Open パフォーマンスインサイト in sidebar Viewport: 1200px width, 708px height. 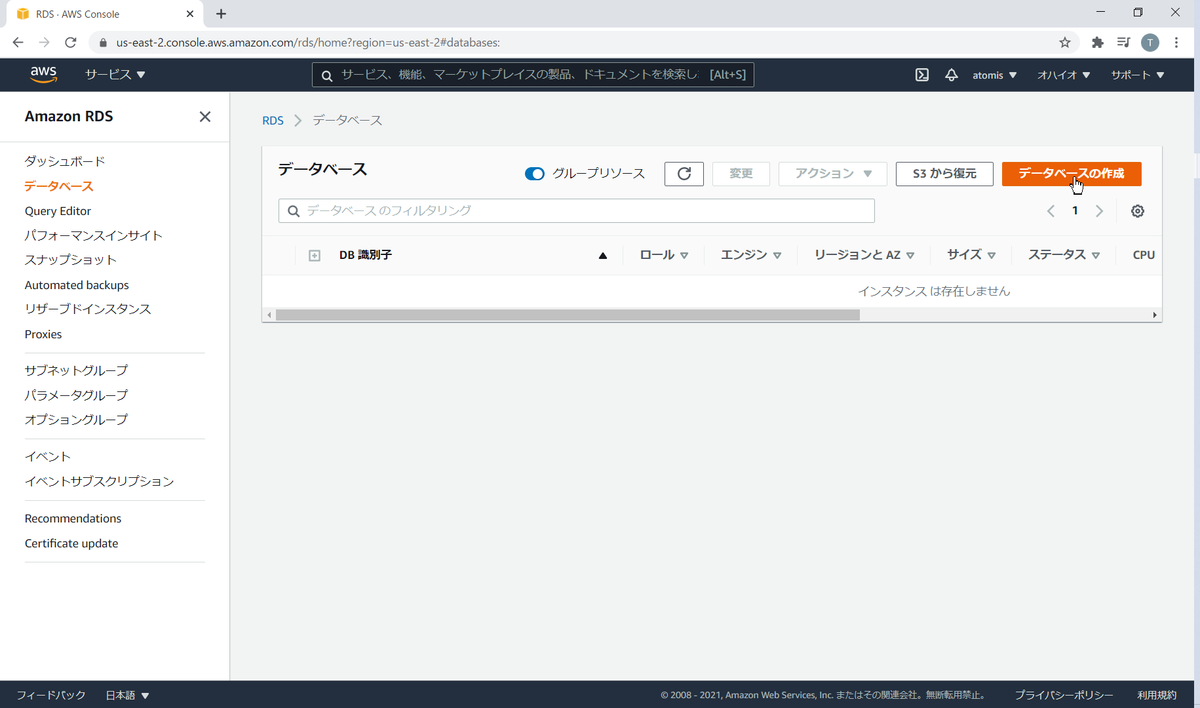(94, 236)
